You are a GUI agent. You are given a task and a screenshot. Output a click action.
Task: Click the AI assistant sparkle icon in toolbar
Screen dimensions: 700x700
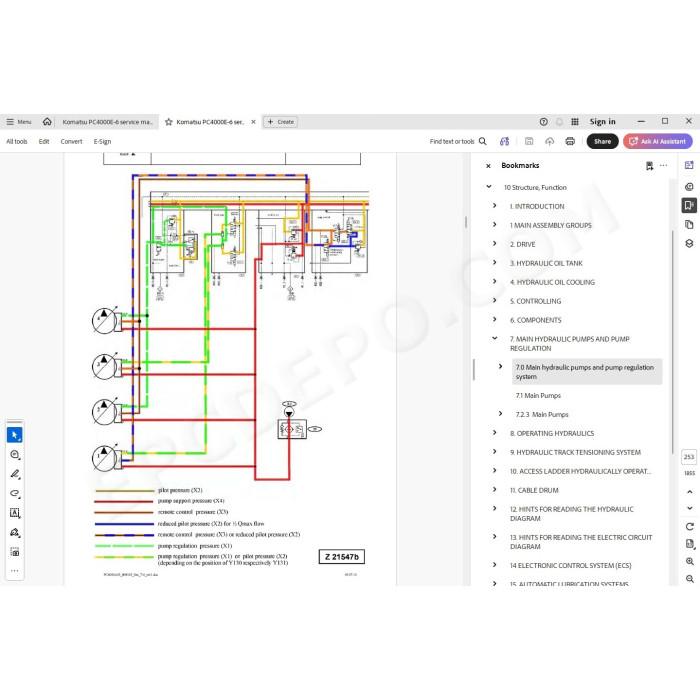coord(504,142)
